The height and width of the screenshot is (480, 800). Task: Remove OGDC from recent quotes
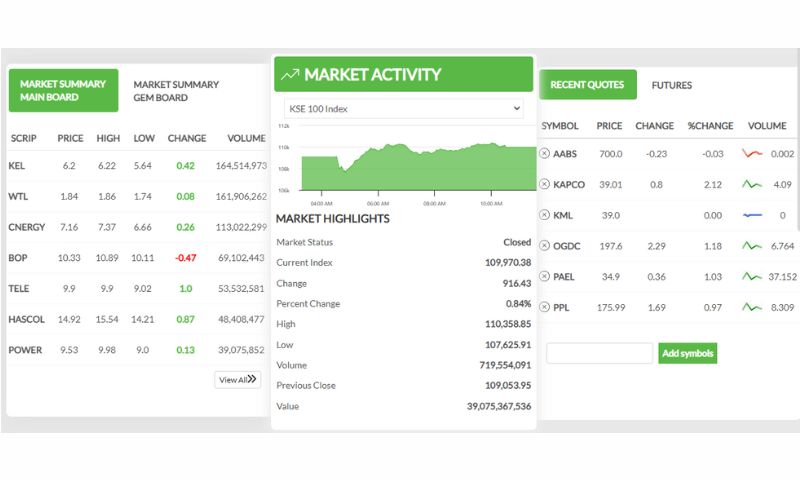point(544,246)
